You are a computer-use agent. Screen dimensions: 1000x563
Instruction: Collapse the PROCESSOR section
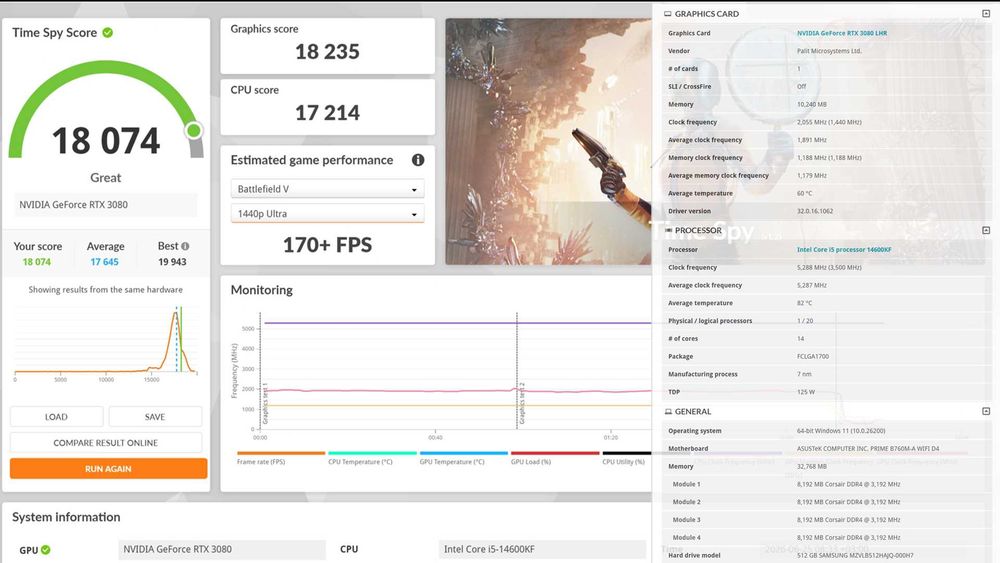click(986, 230)
